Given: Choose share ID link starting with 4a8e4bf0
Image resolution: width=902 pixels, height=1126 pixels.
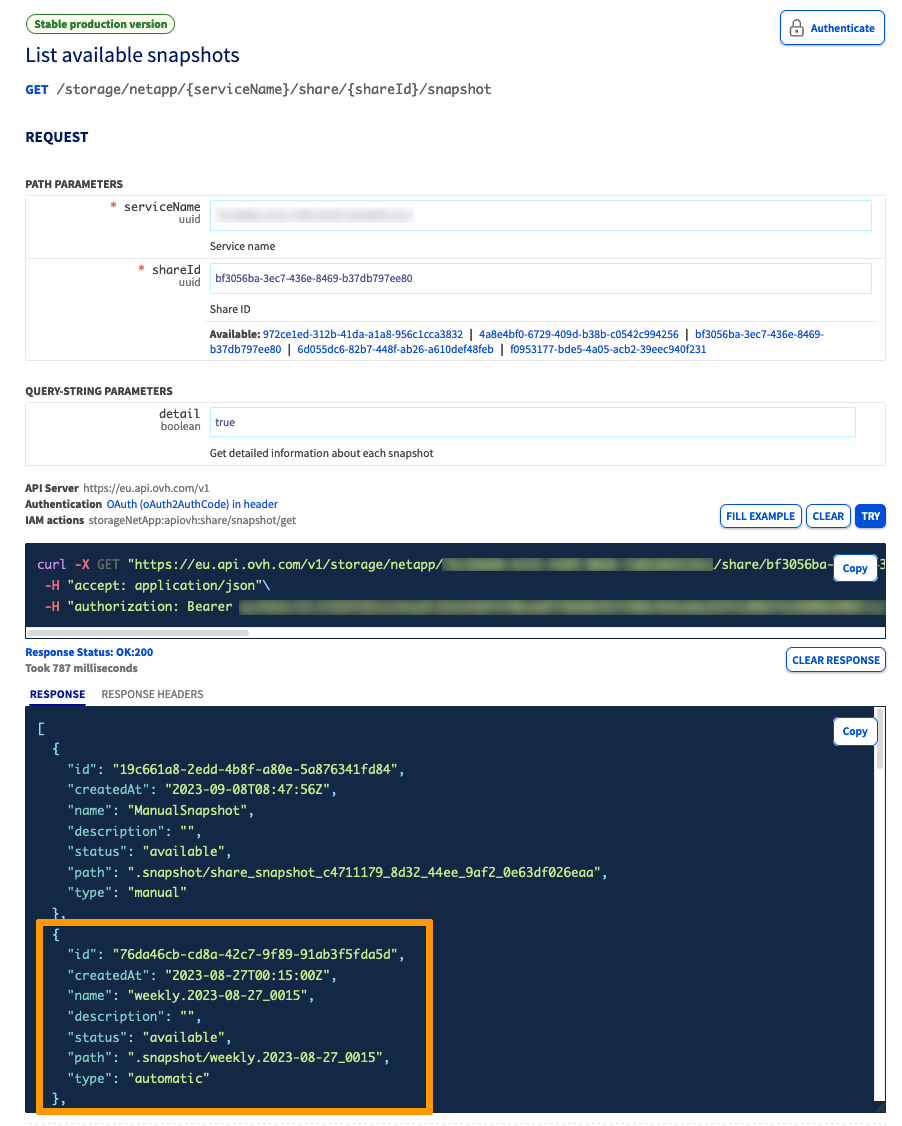Looking at the screenshot, I should click(x=579, y=334).
